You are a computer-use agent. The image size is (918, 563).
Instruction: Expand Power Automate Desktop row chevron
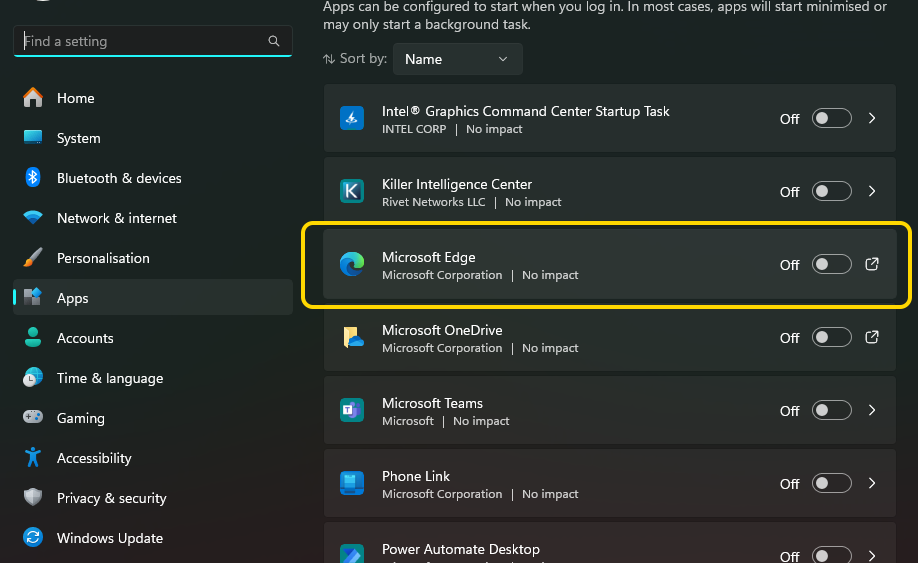tap(872, 555)
